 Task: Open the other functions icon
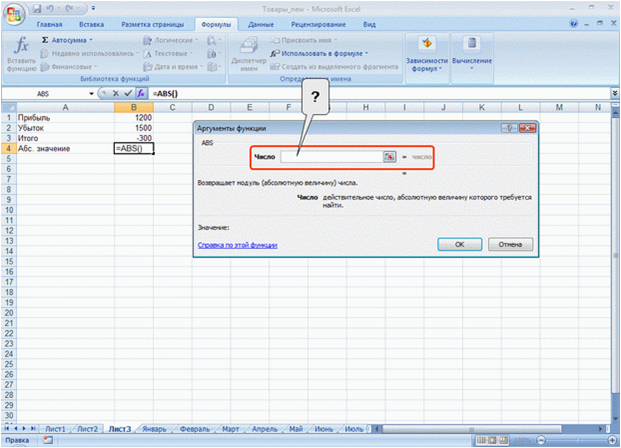[214, 67]
